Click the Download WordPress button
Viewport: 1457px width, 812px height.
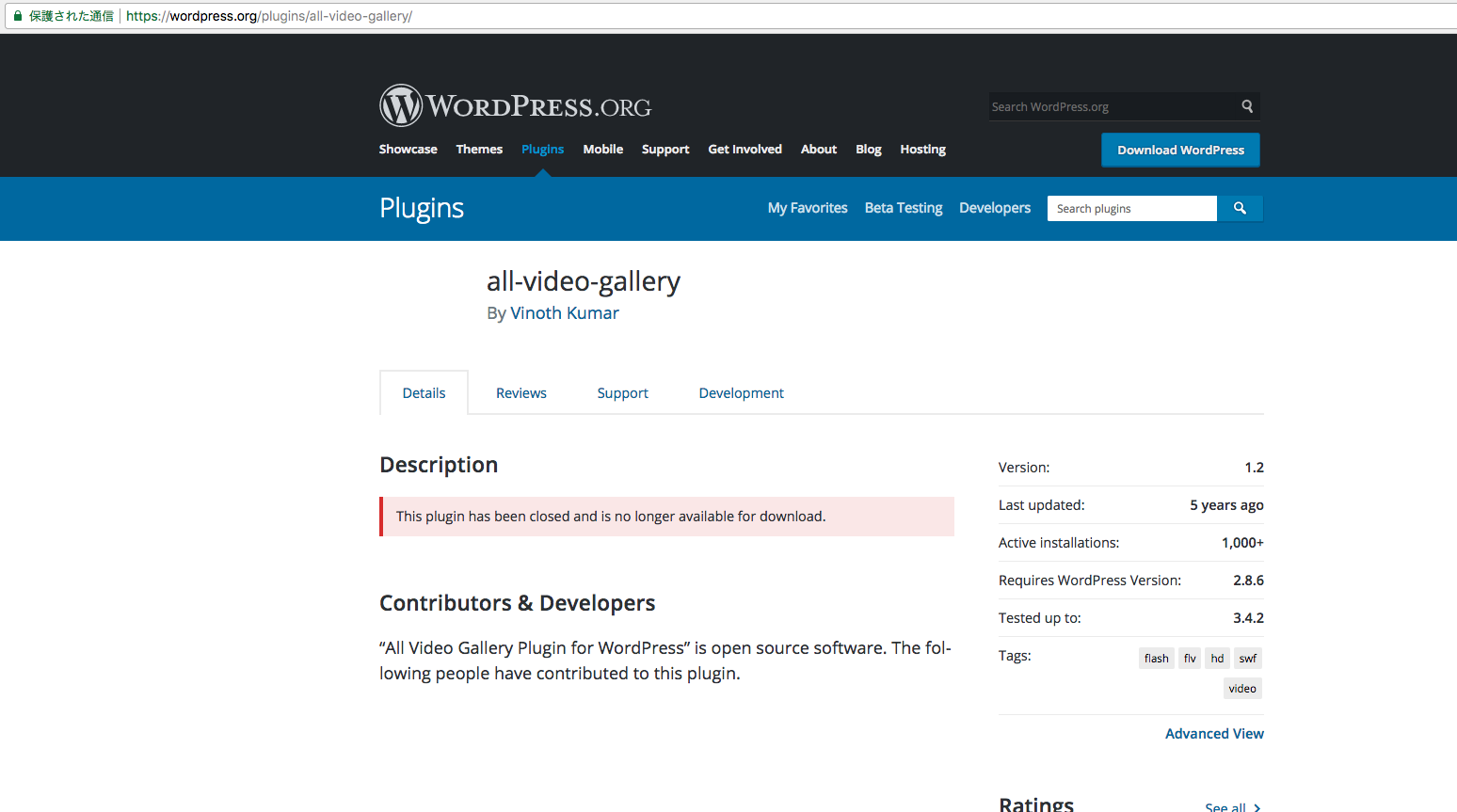[x=1180, y=150]
